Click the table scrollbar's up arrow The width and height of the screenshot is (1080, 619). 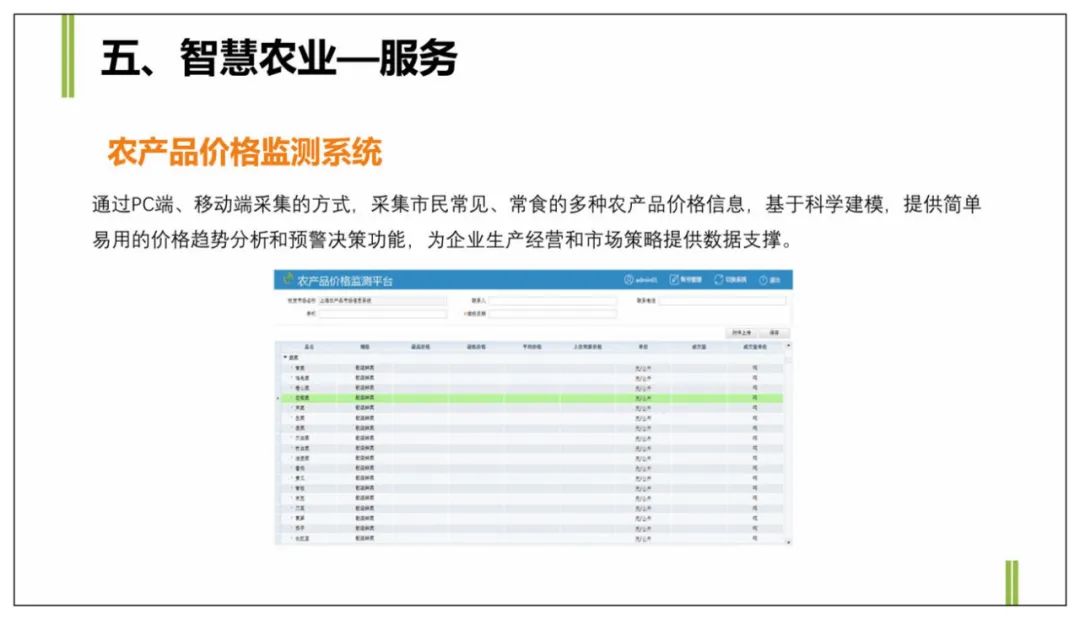tap(788, 347)
